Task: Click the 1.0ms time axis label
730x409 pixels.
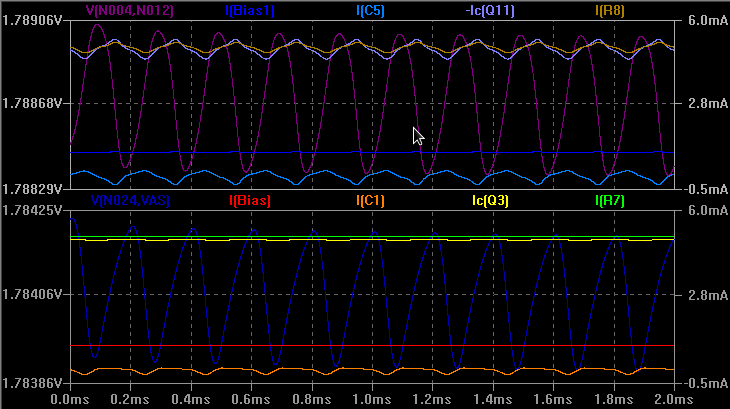Action: [x=372, y=399]
